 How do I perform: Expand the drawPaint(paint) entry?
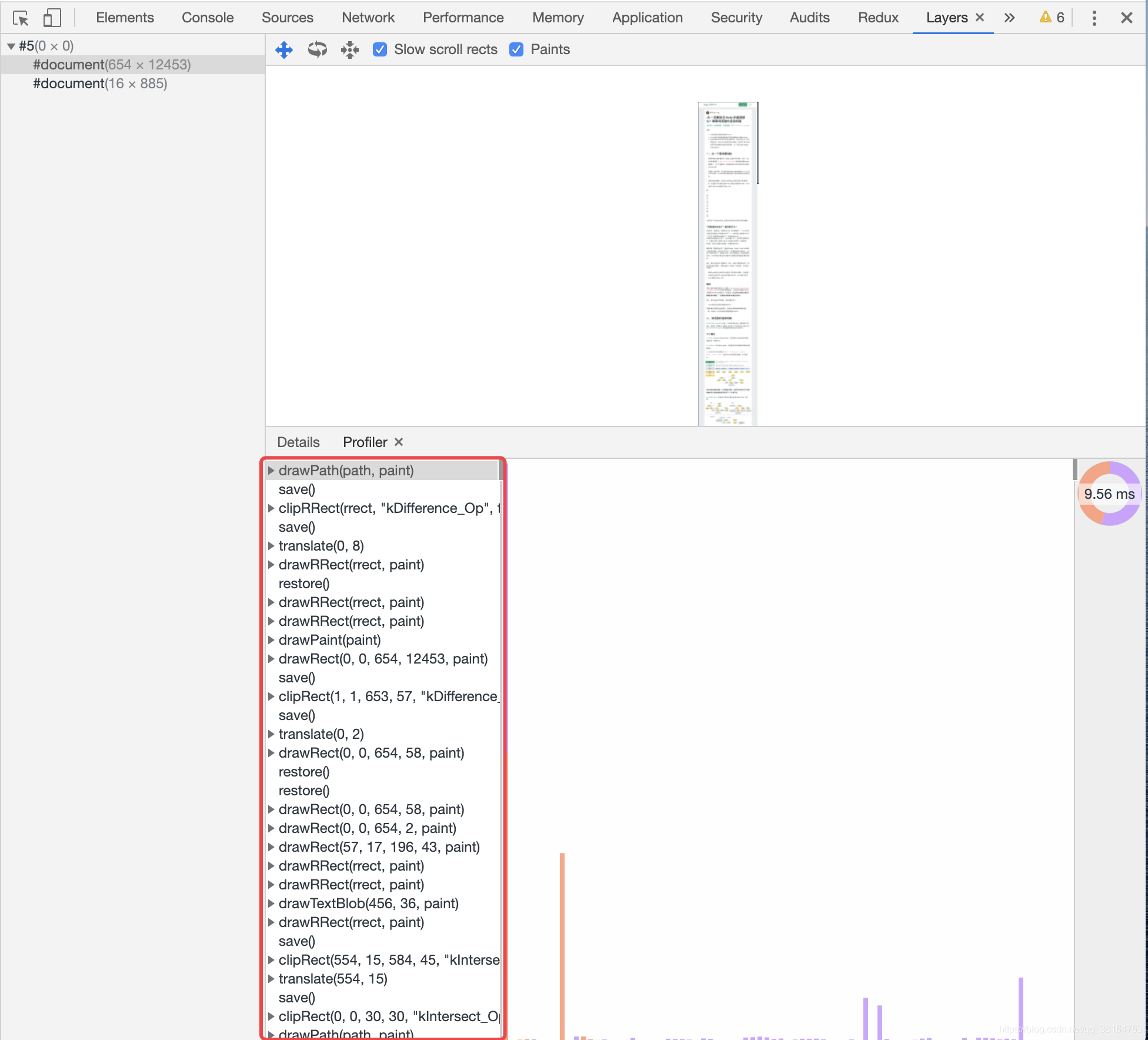click(x=271, y=640)
